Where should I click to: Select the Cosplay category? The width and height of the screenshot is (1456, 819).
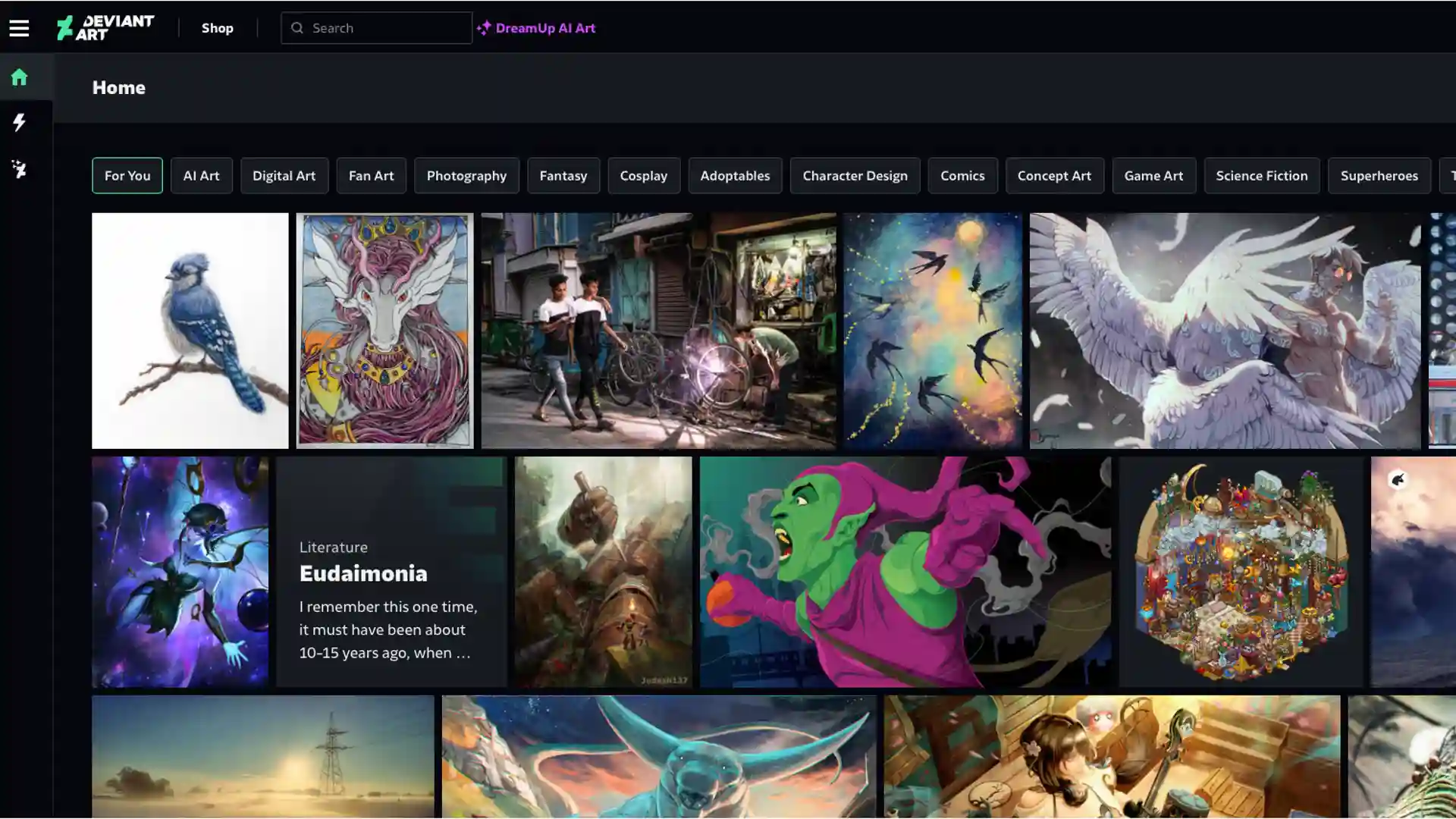643,176
